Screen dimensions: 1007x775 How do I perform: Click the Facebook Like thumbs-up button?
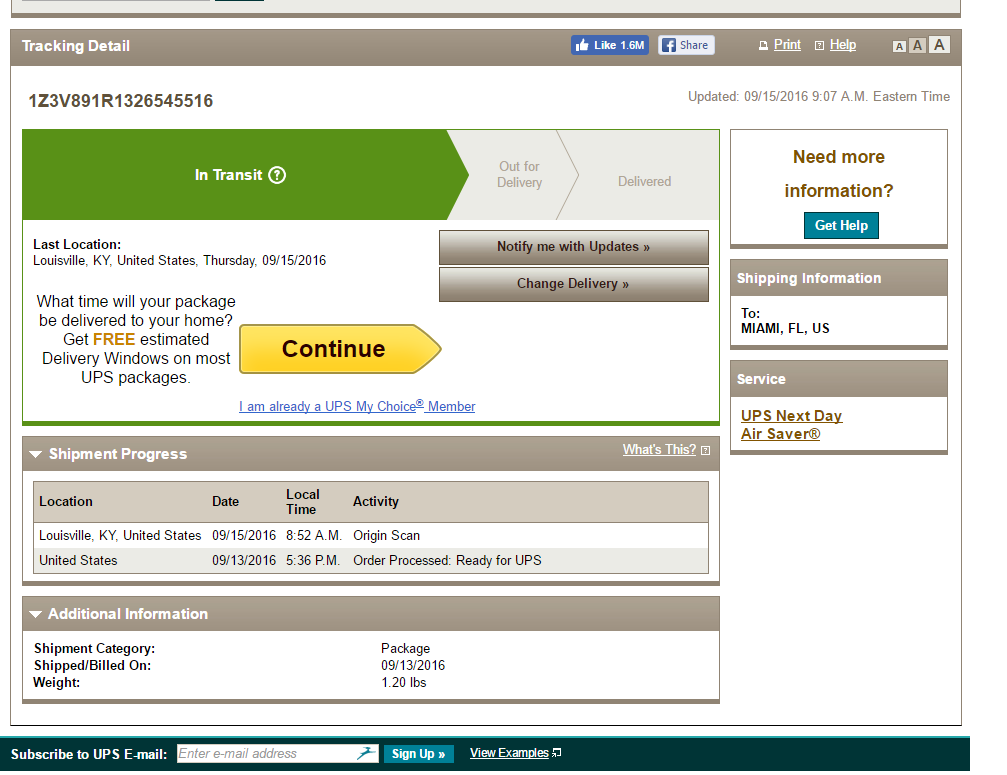click(x=609, y=45)
